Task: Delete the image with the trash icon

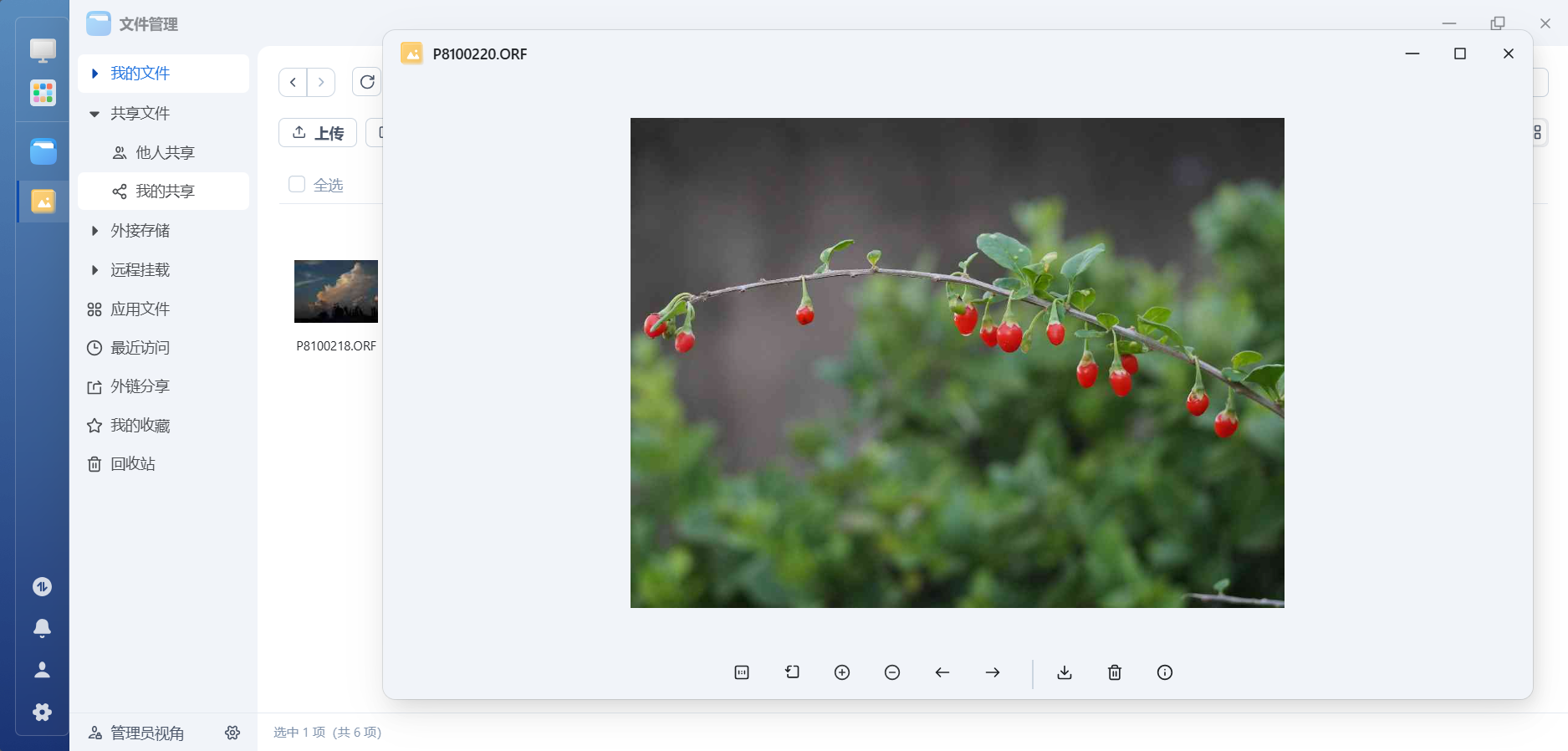Action: 1115,672
